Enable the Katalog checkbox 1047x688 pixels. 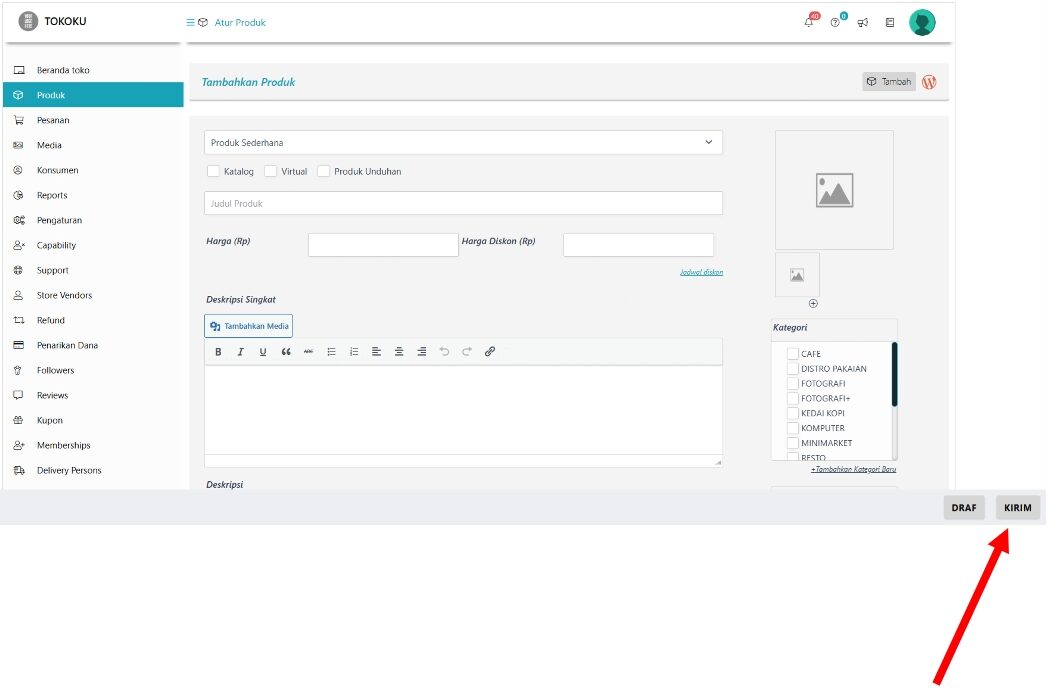(213, 171)
